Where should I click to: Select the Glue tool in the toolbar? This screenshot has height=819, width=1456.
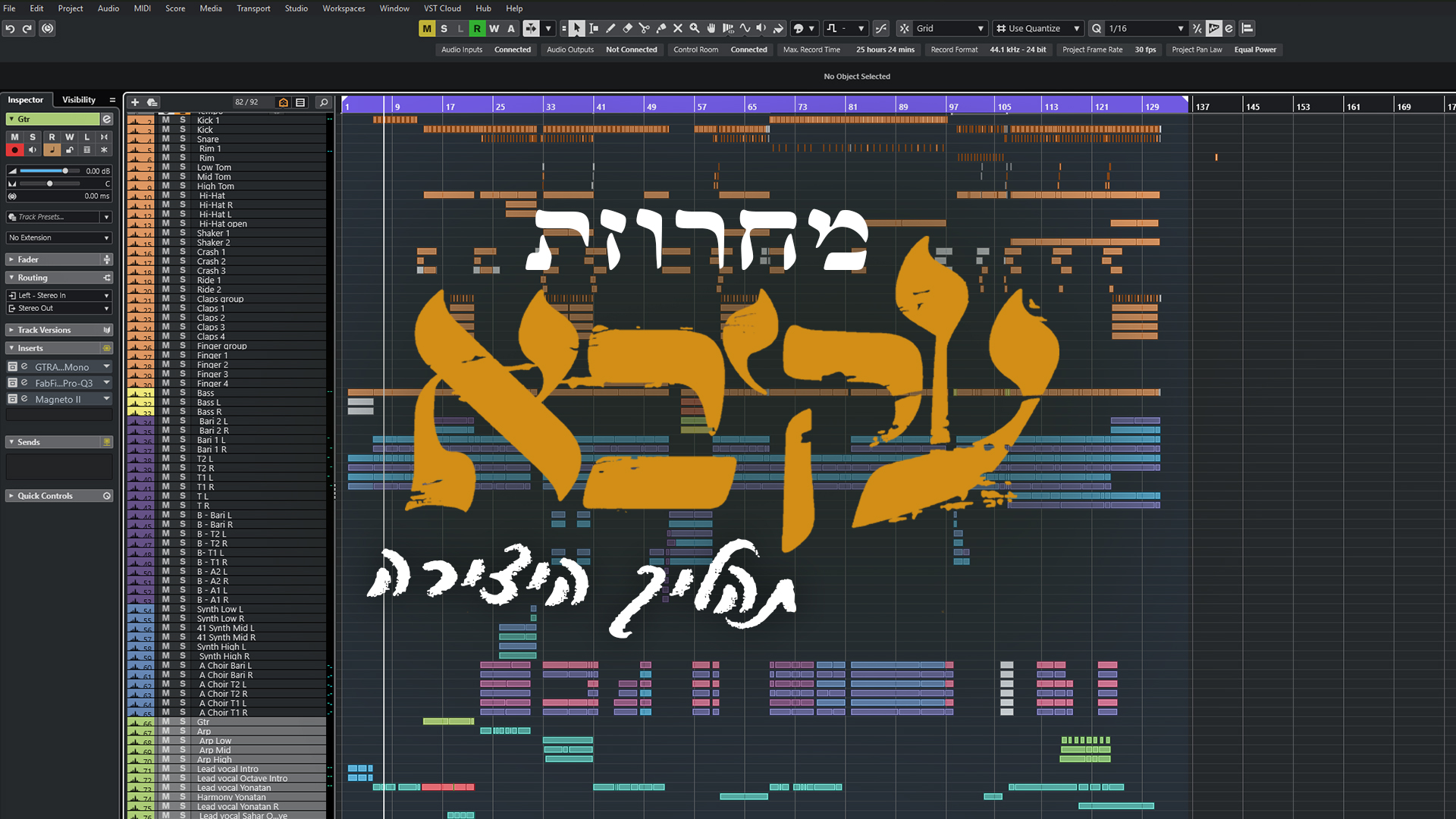(661, 28)
